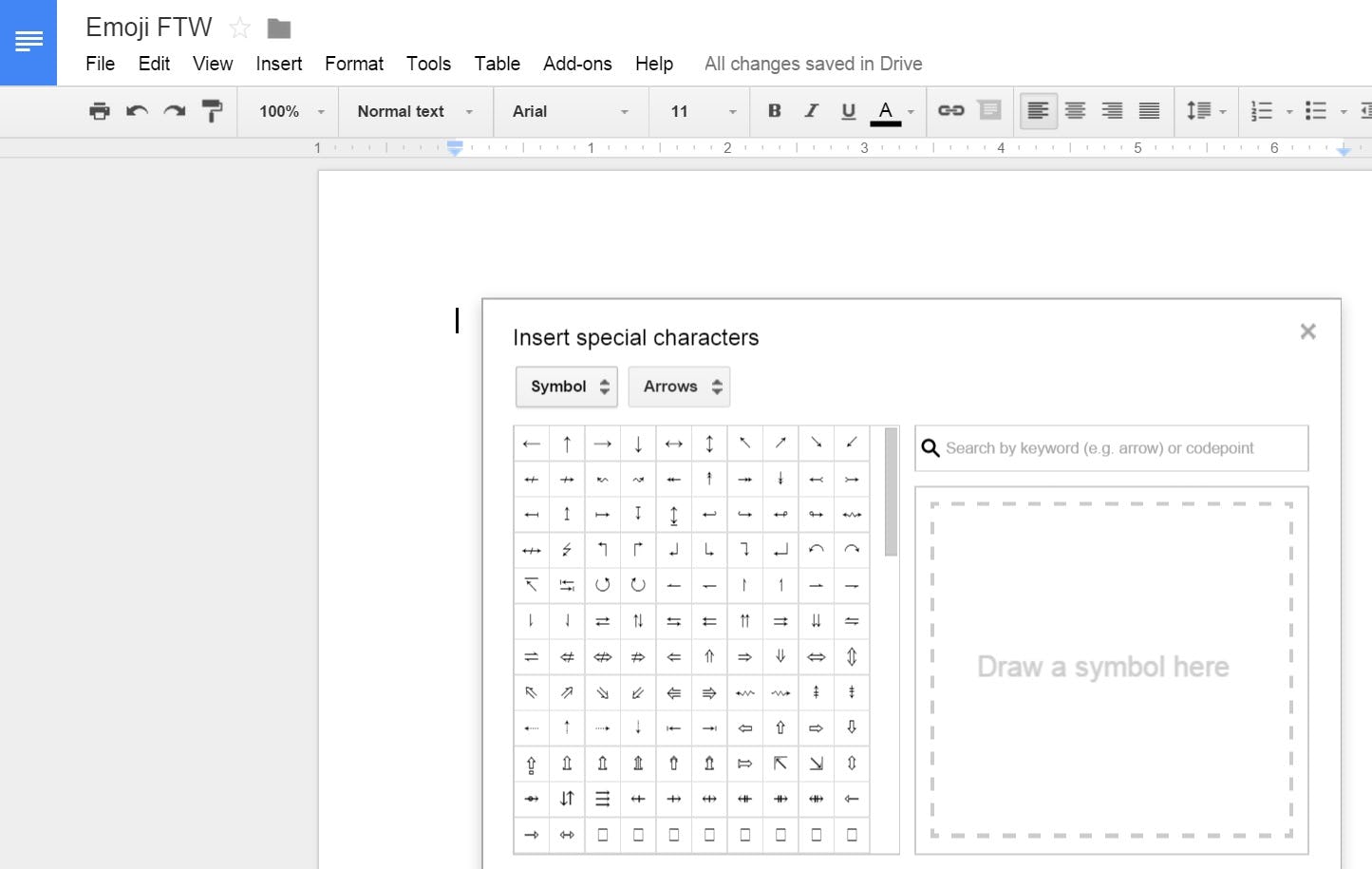Screen dimensions: 1372x869
Task: Expand the Symbol category dropdown
Action: click(x=567, y=387)
